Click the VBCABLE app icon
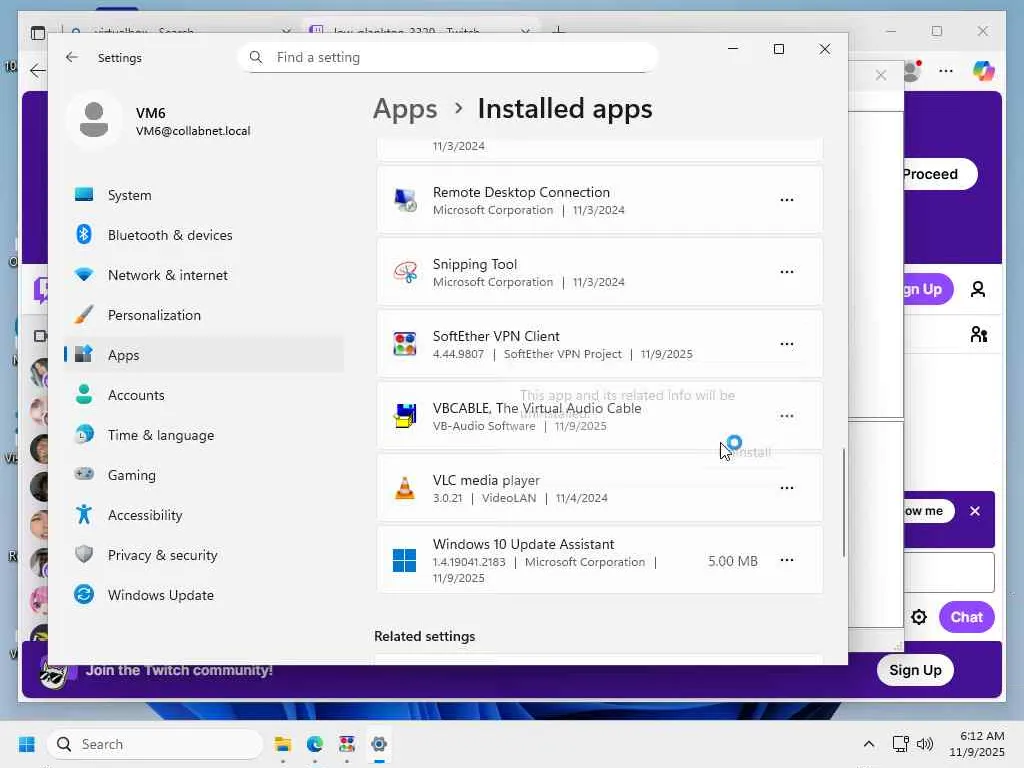This screenshot has height=768, width=1024. pyautogui.click(x=405, y=416)
